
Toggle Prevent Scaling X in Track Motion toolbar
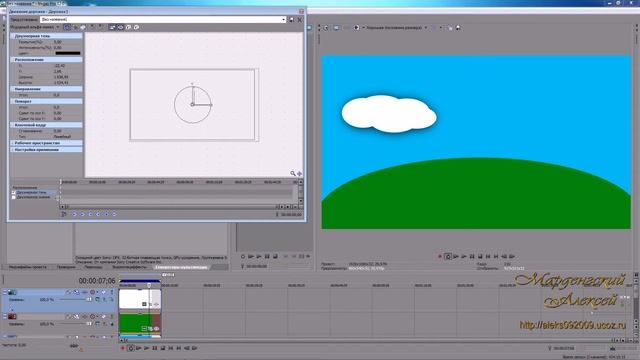click(x=128, y=27)
